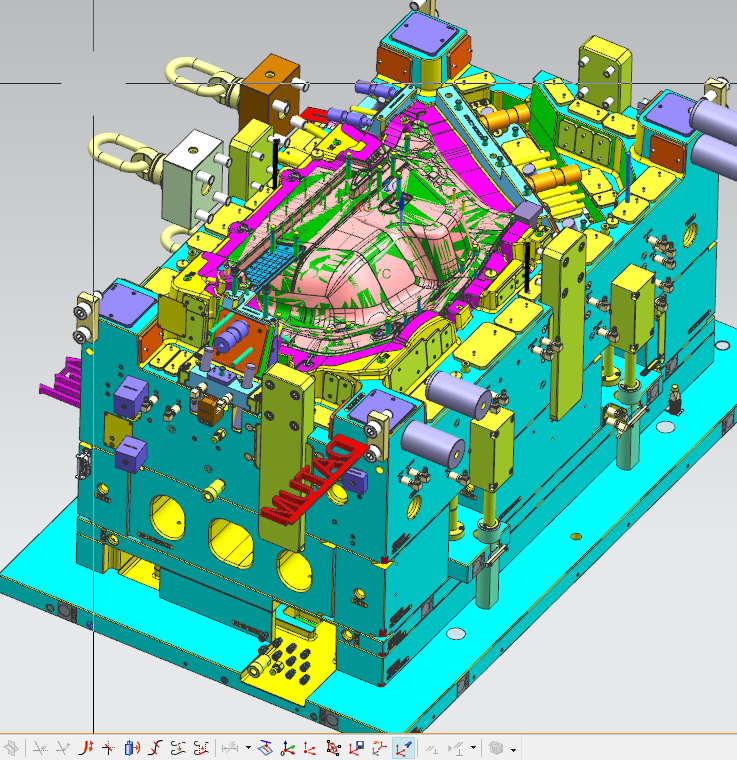Click the first greyed line-with-eraser icon

(41, 748)
